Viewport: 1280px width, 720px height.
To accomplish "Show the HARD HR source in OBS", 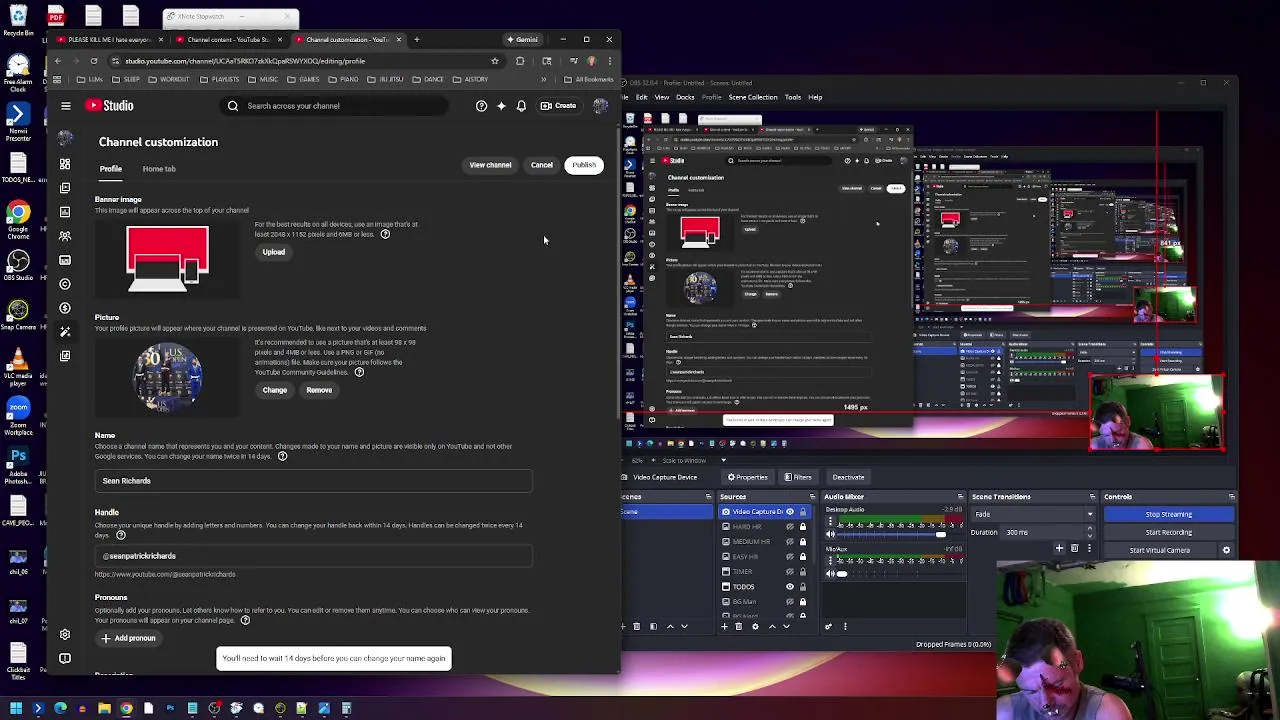I will [790, 527].
